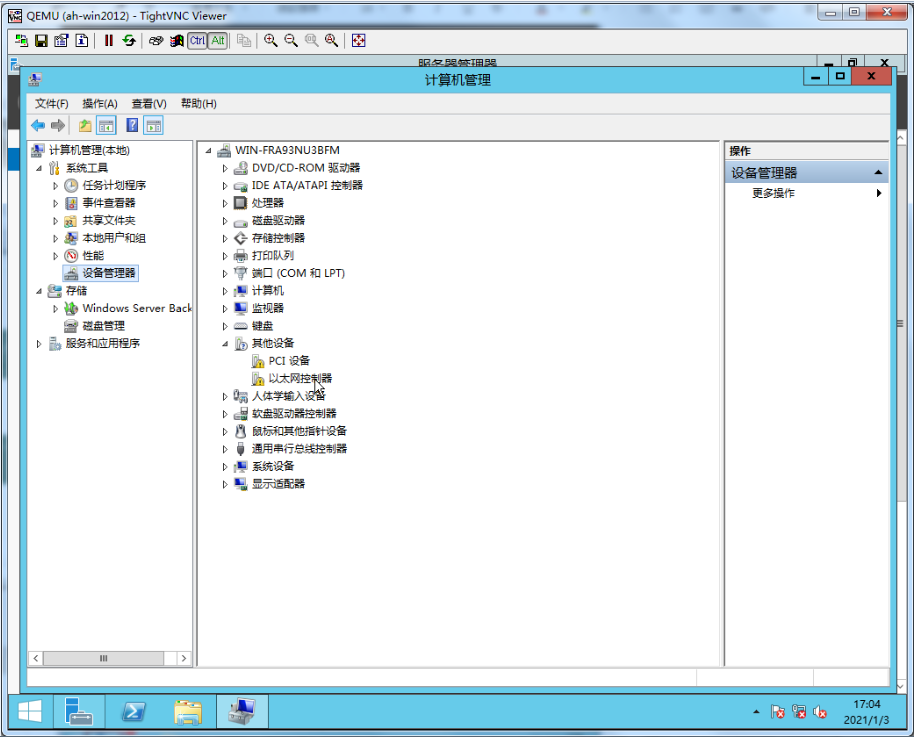The height and width of the screenshot is (737, 914).
Task: Toggle the console tree show/hide button
Action: (106, 126)
